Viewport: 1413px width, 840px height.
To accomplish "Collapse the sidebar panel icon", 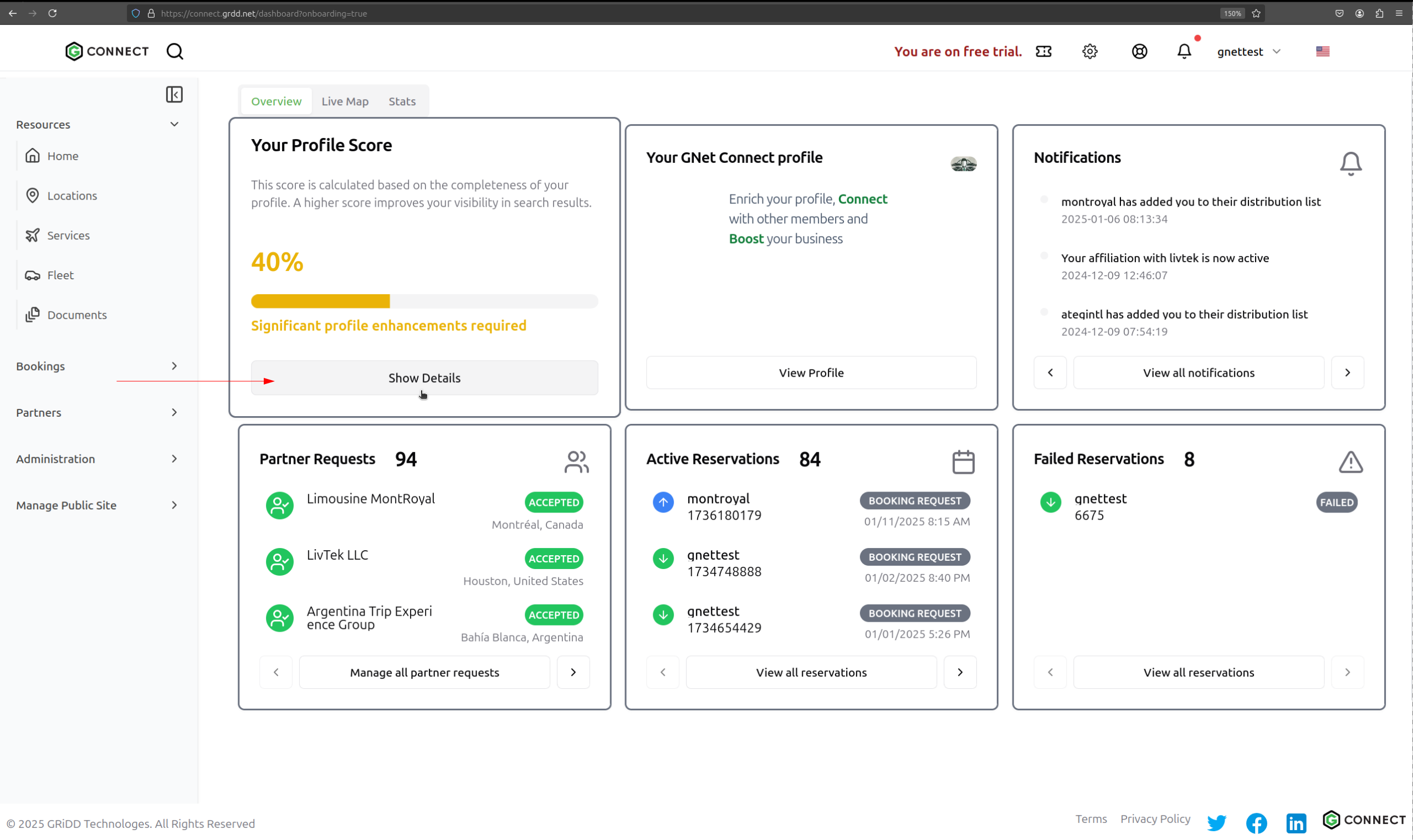I will (x=175, y=95).
